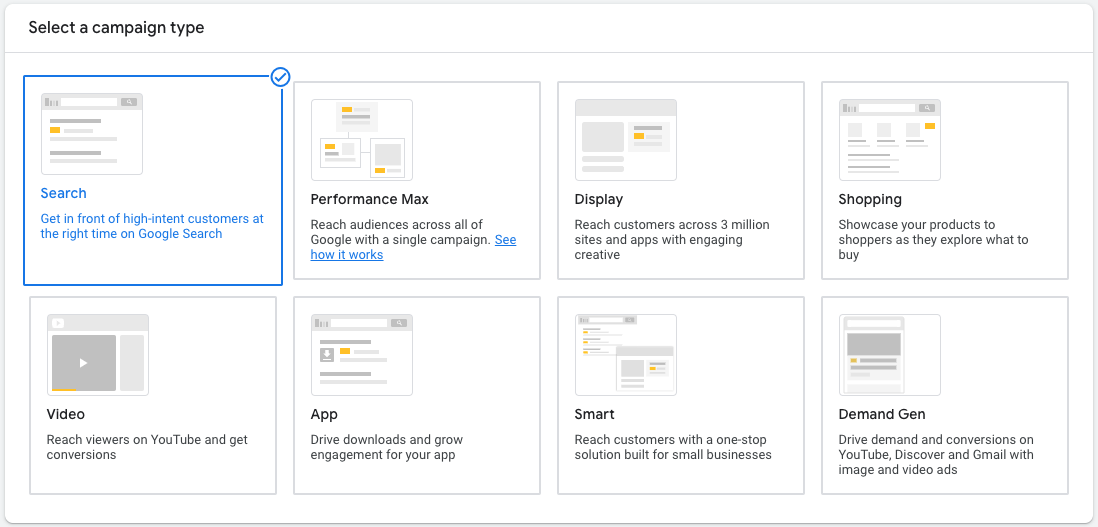Select the Shopping campaign title
Screen dimensions: 1098x527
[x=870, y=199]
